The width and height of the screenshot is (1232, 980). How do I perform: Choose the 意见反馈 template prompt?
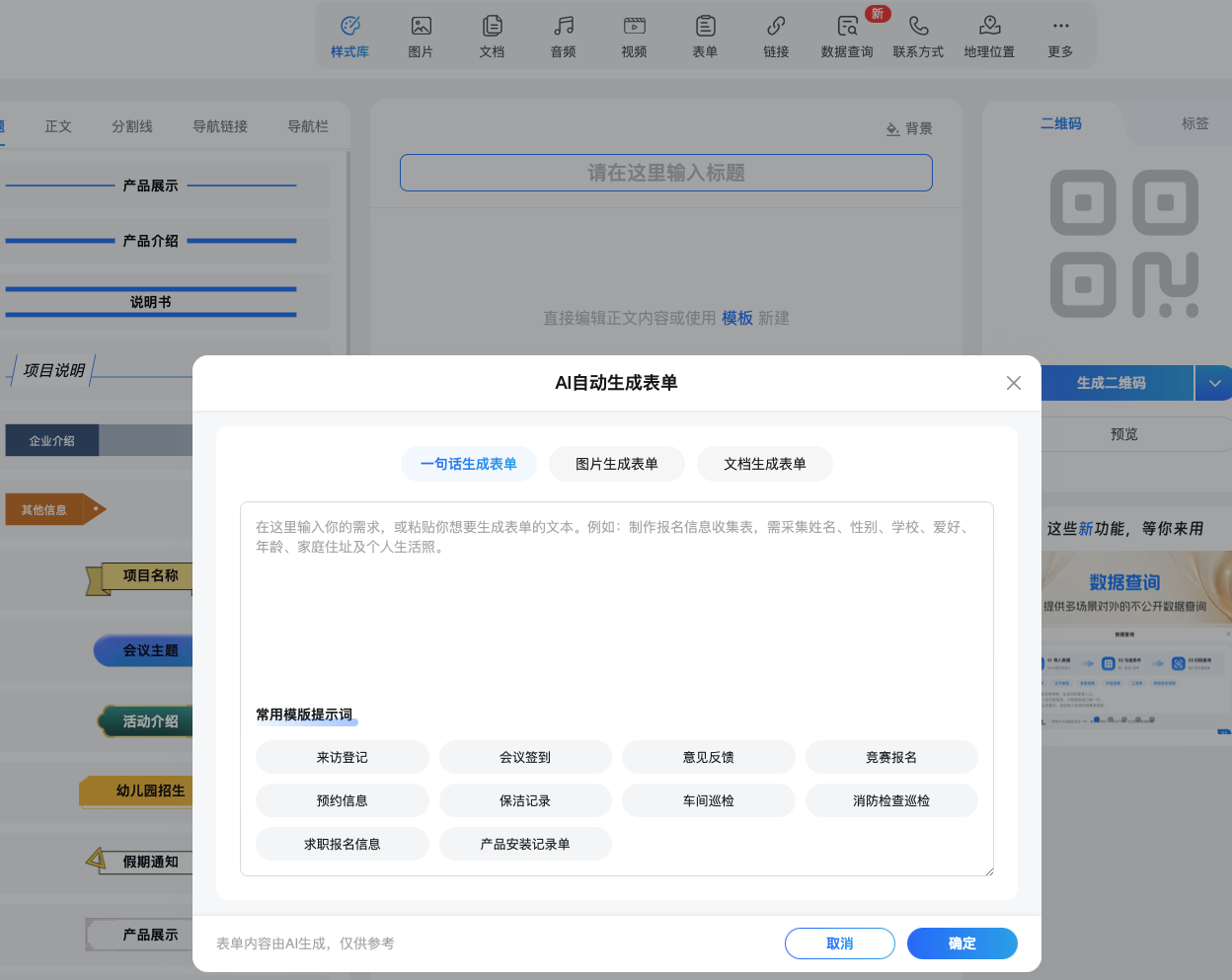(x=709, y=757)
